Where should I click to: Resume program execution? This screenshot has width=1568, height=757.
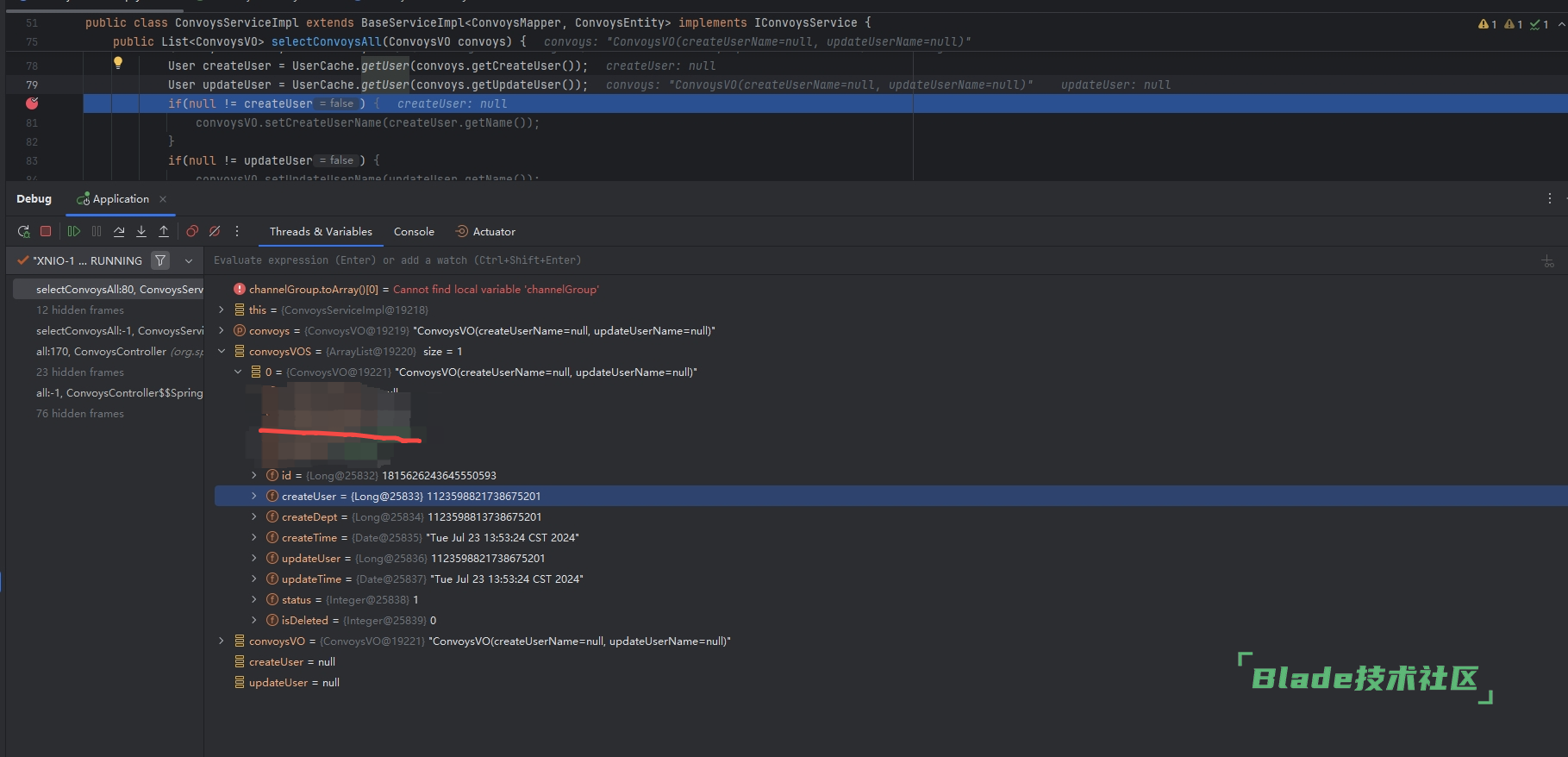pos(74,231)
